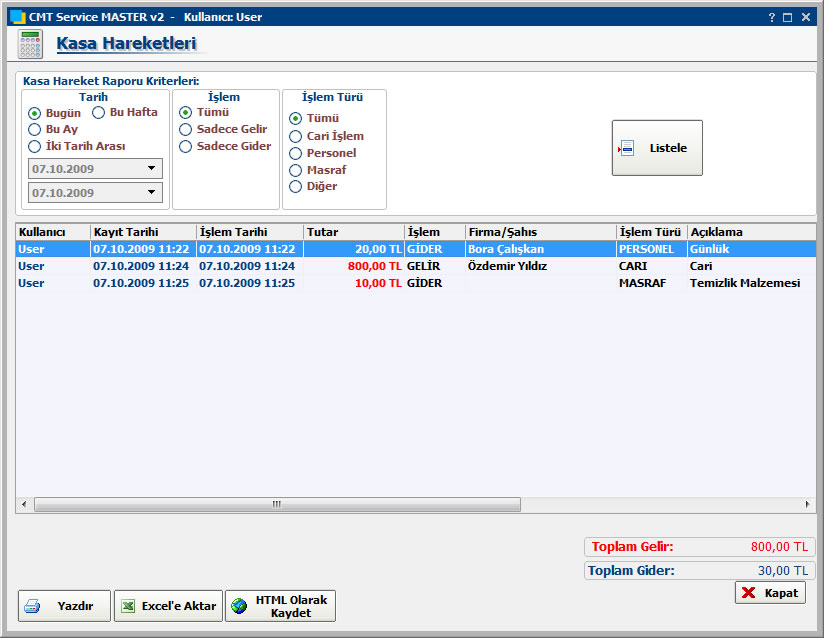This screenshot has width=824, height=638.
Task: Select the Sadece Gelir radio button
Action: (x=186, y=130)
